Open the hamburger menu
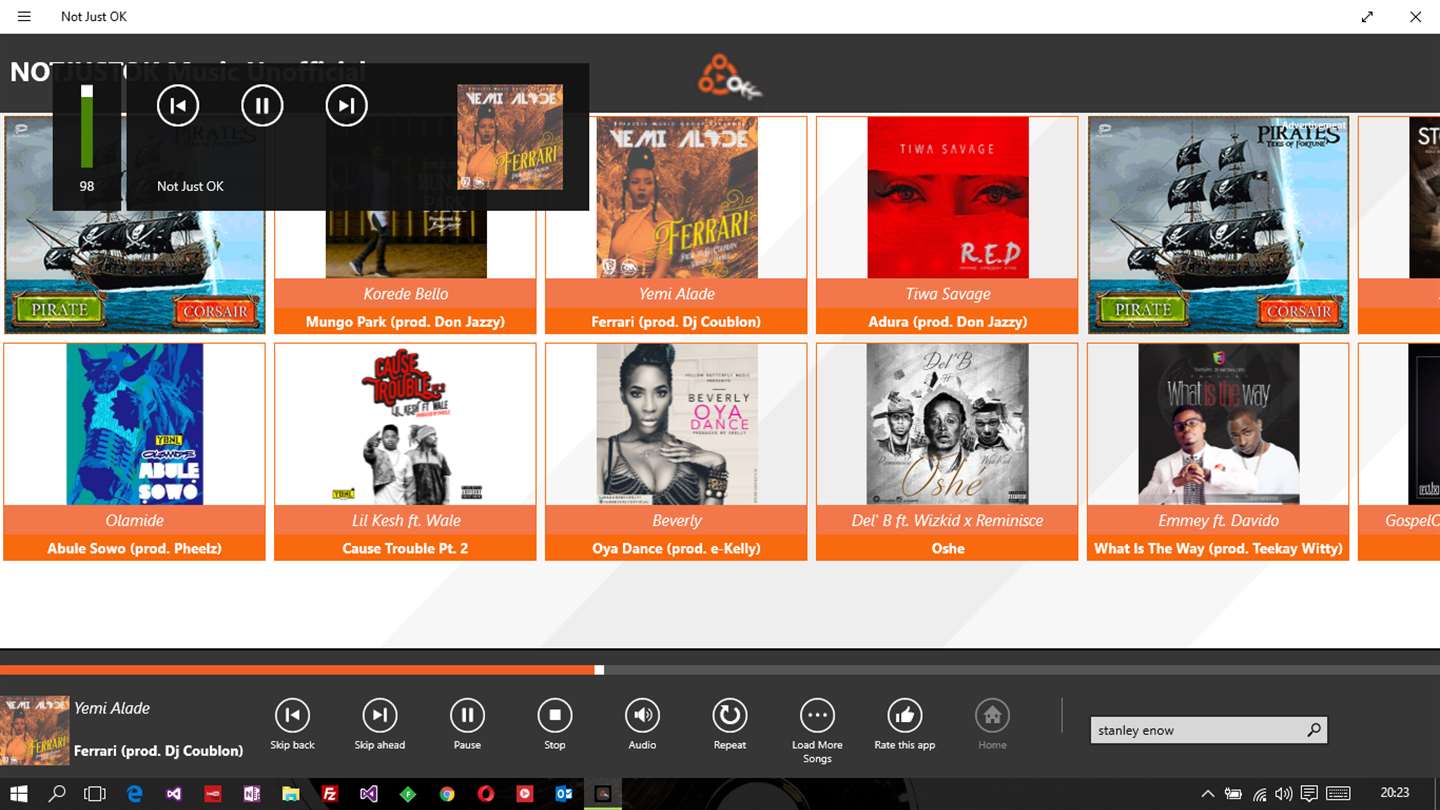Screen dimensions: 1440x810 pyautogui.click(x=24, y=16)
